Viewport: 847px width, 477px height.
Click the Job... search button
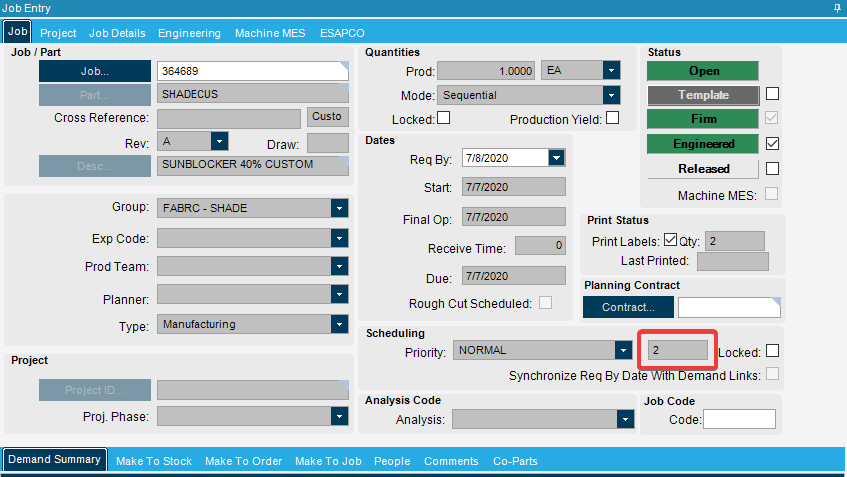pos(95,71)
